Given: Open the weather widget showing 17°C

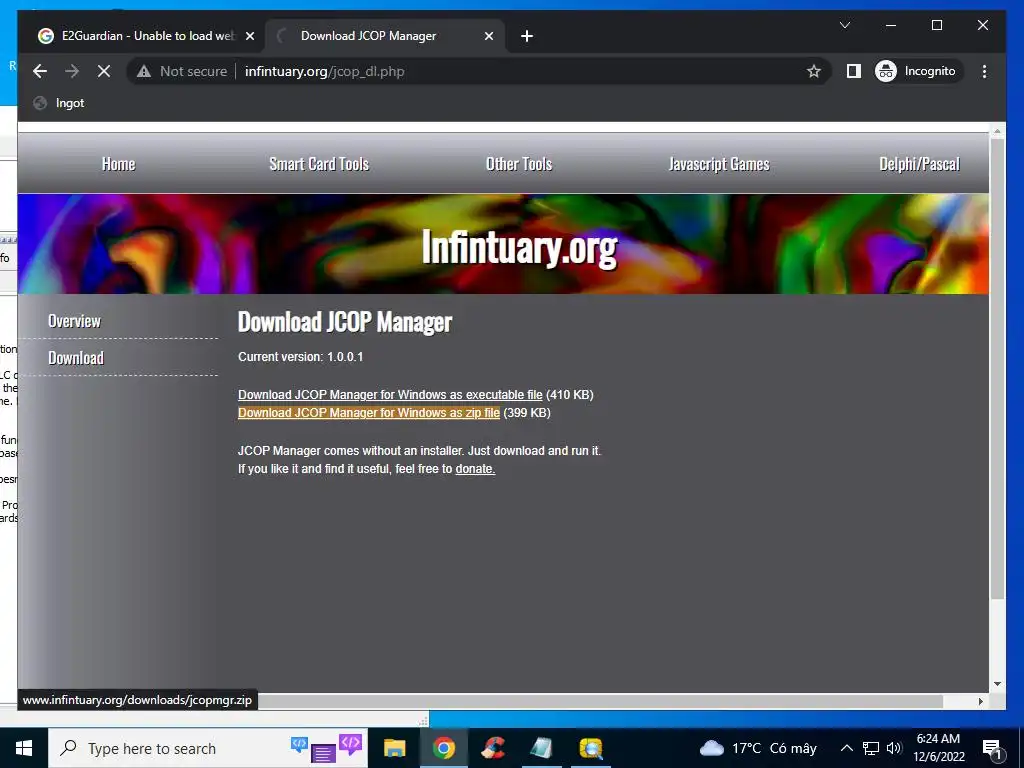Looking at the screenshot, I should 758,748.
